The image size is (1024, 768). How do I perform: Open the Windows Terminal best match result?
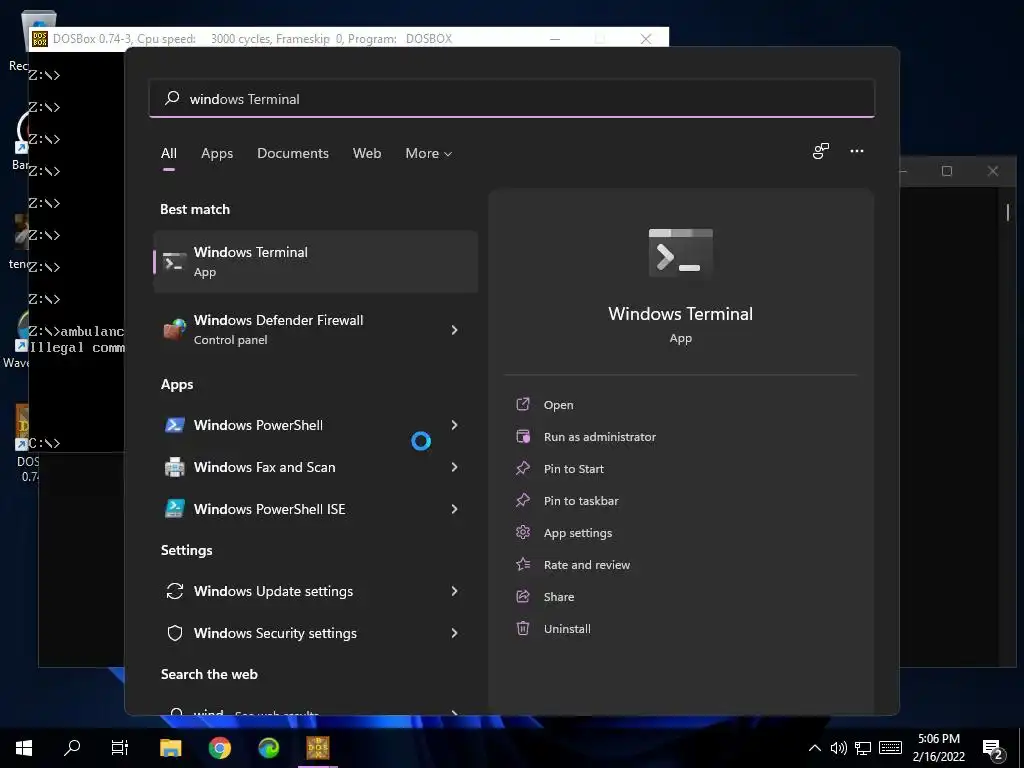[x=315, y=261]
